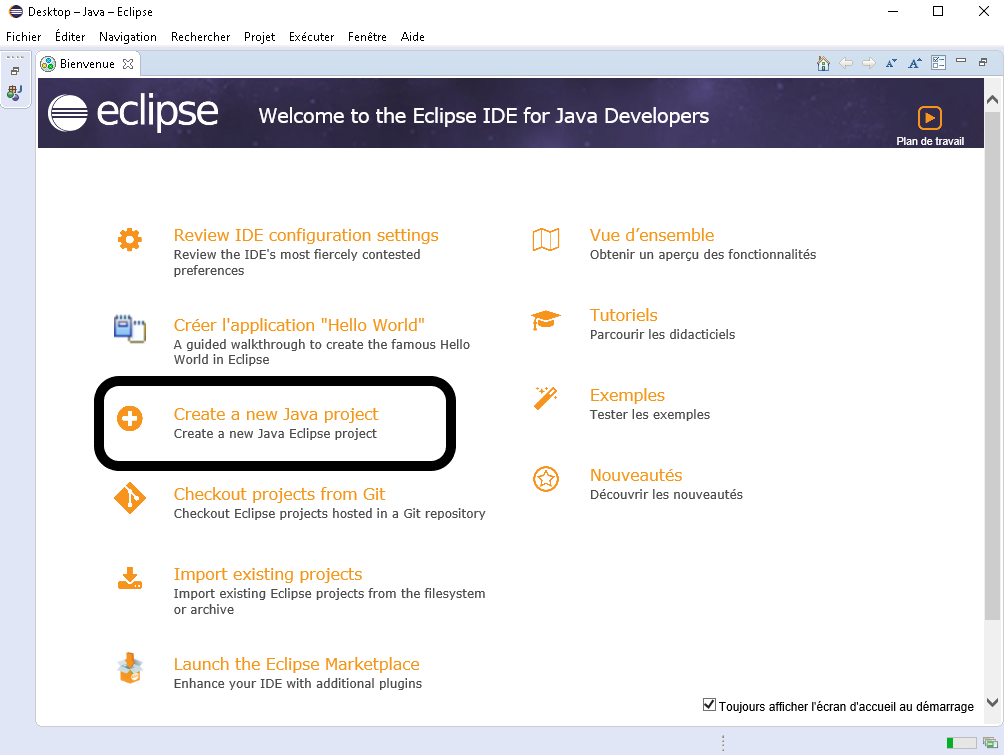Open the Exécuter menu
The height and width of the screenshot is (755, 1004).
311,37
